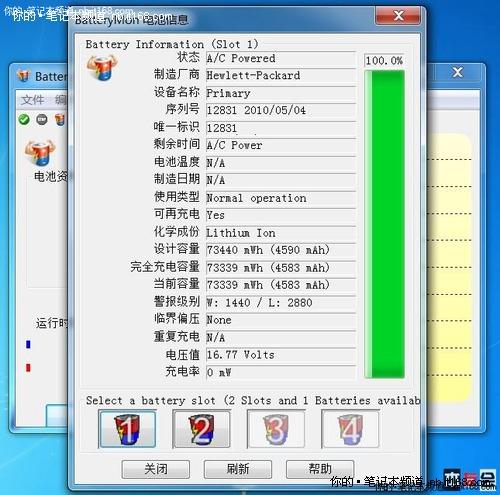Select disabled battery slot 4 icon
500x495 pixels.
(350, 429)
